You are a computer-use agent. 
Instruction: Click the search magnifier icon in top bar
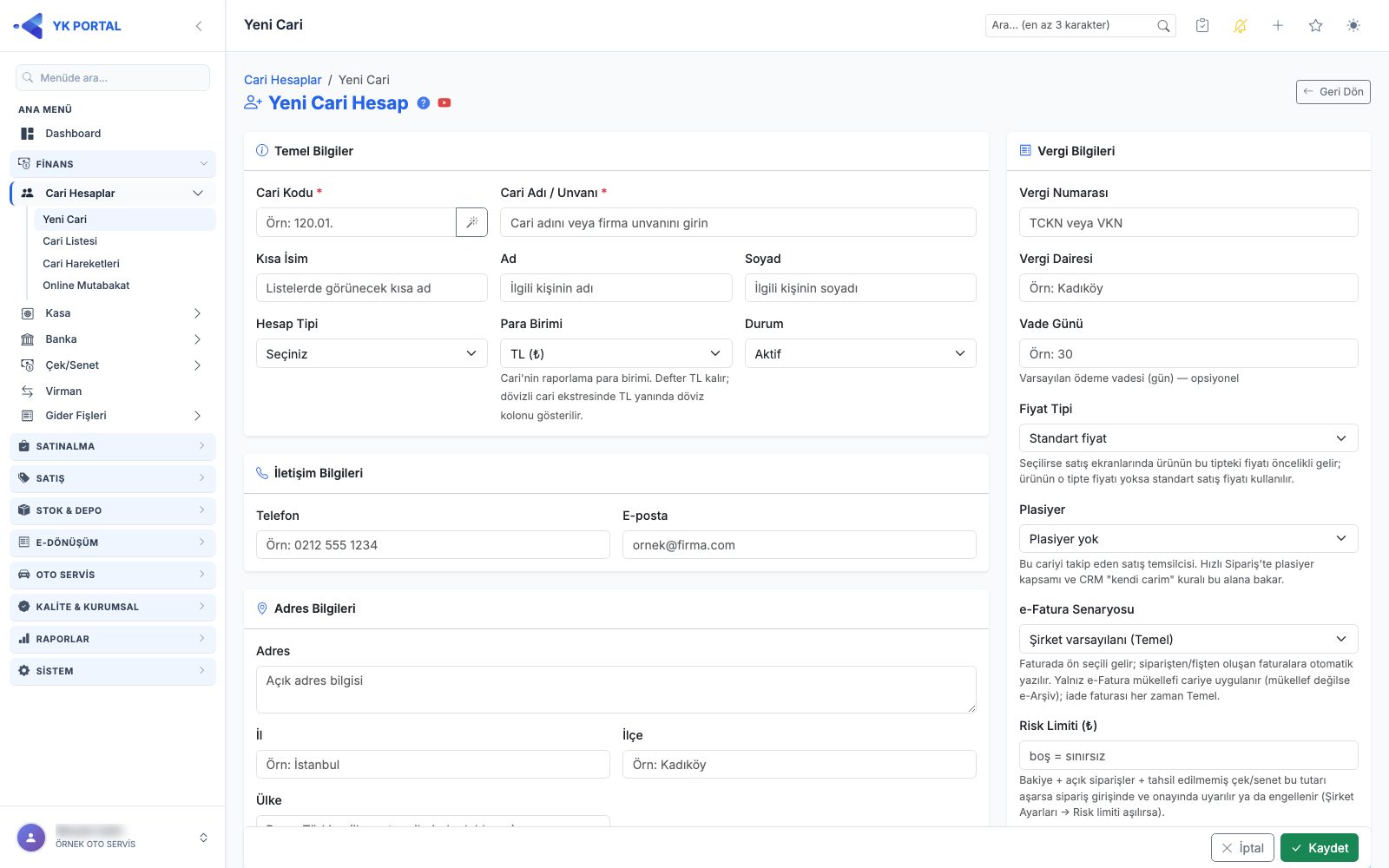[1163, 26]
